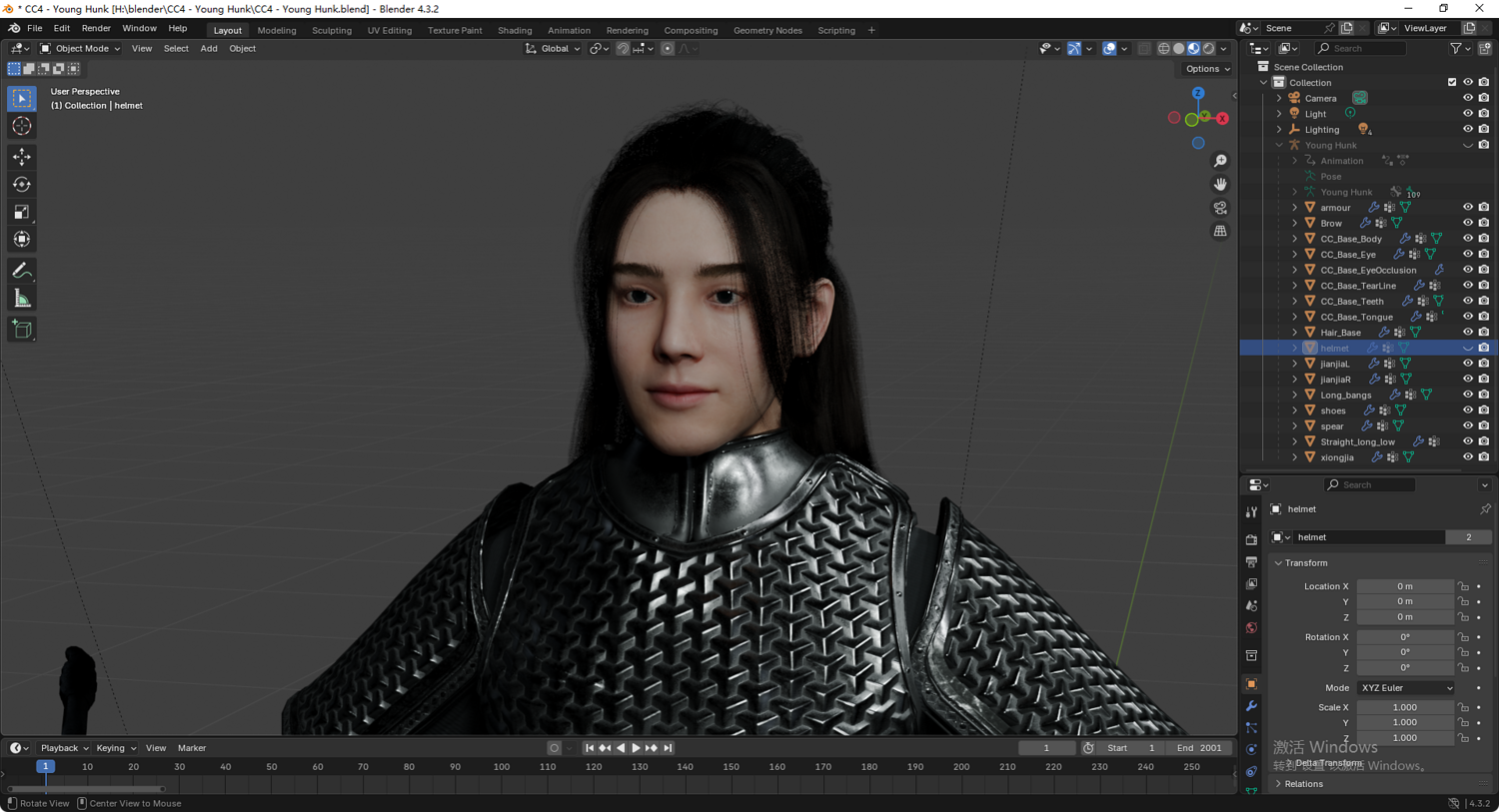Lock the Location X transform
The height and width of the screenshot is (812, 1499).
tap(1463, 586)
